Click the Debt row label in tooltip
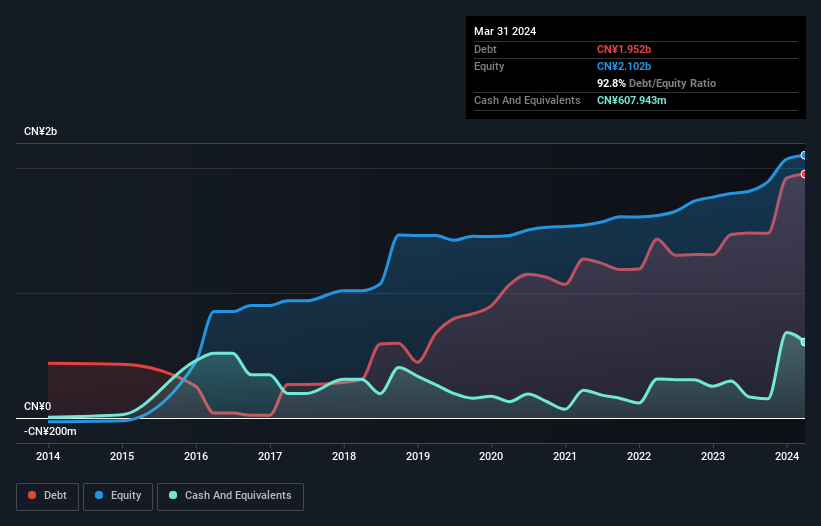Image resolution: width=821 pixels, height=526 pixels. point(485,49)
